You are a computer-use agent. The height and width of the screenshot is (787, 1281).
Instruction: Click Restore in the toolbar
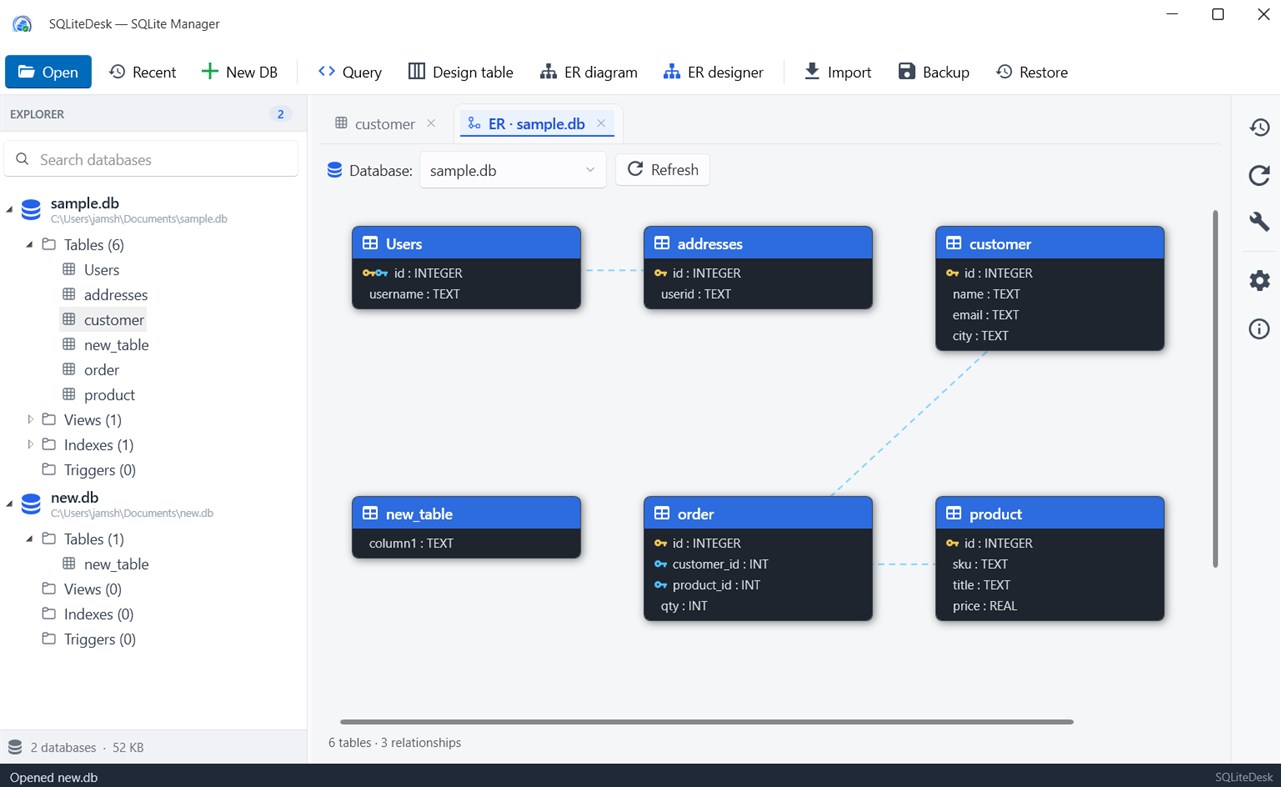click(1032, 72)
